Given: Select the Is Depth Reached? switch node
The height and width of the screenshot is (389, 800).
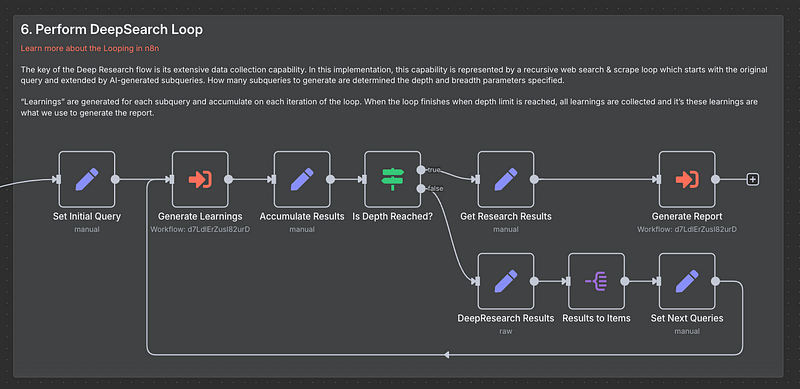Looking at the screenshot, I should [392, 179].
